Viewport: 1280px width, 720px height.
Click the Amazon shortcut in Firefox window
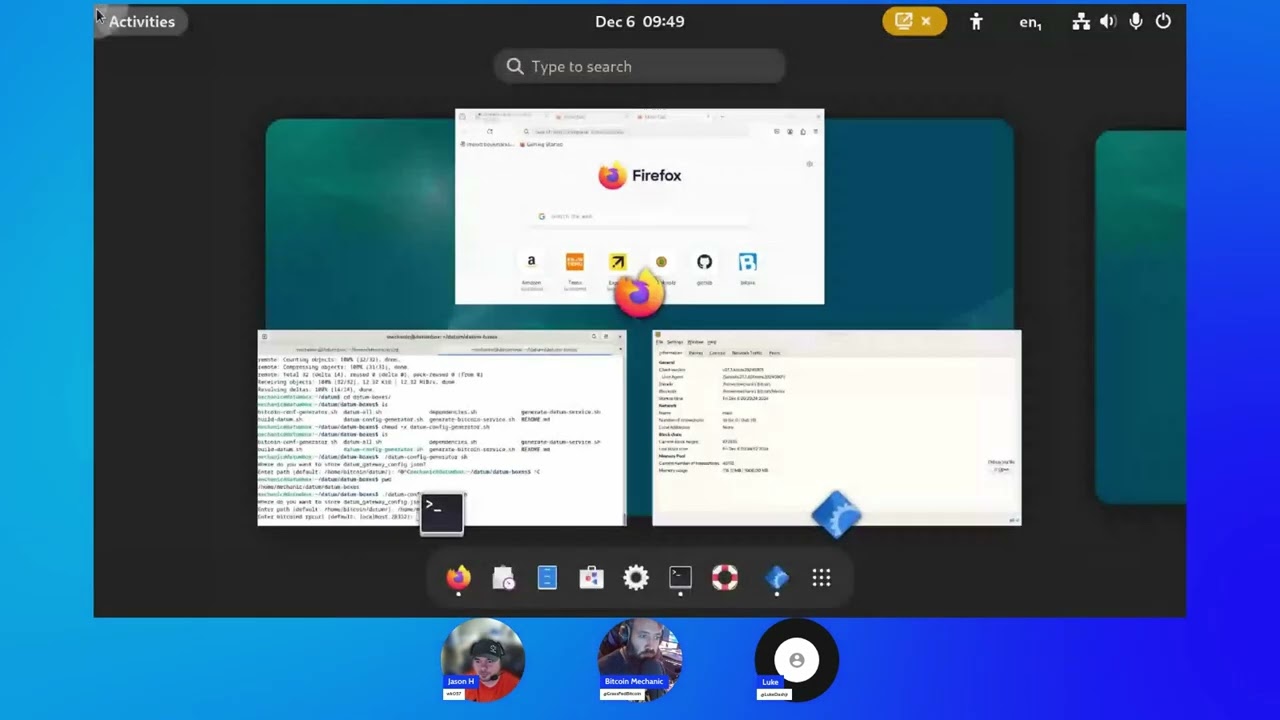coord(531,262)
